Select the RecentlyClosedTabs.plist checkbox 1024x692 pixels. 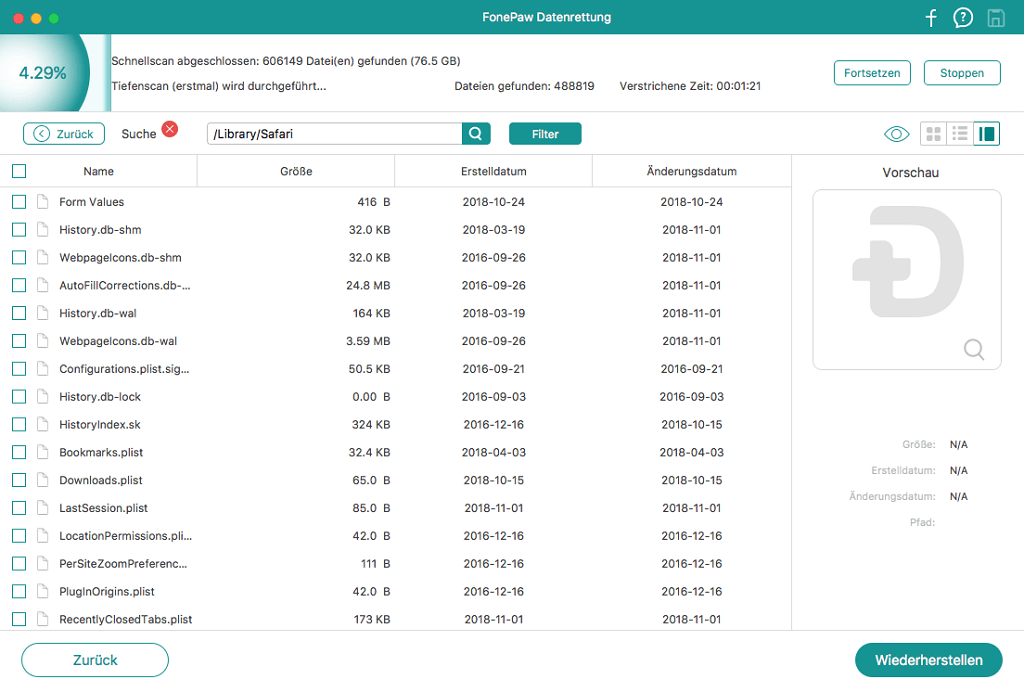pyautogui.click(x=19, y=619)
